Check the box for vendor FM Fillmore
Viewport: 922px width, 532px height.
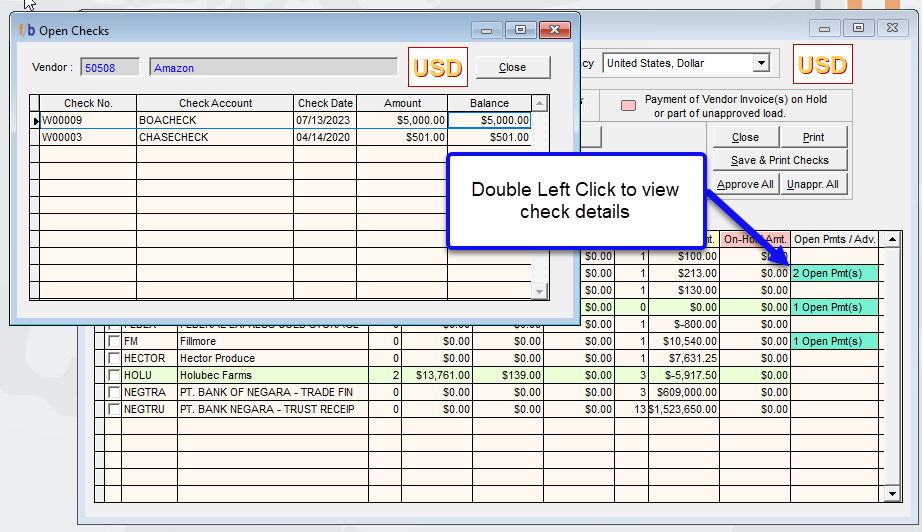pyautogui.click(x=113, y=342)
